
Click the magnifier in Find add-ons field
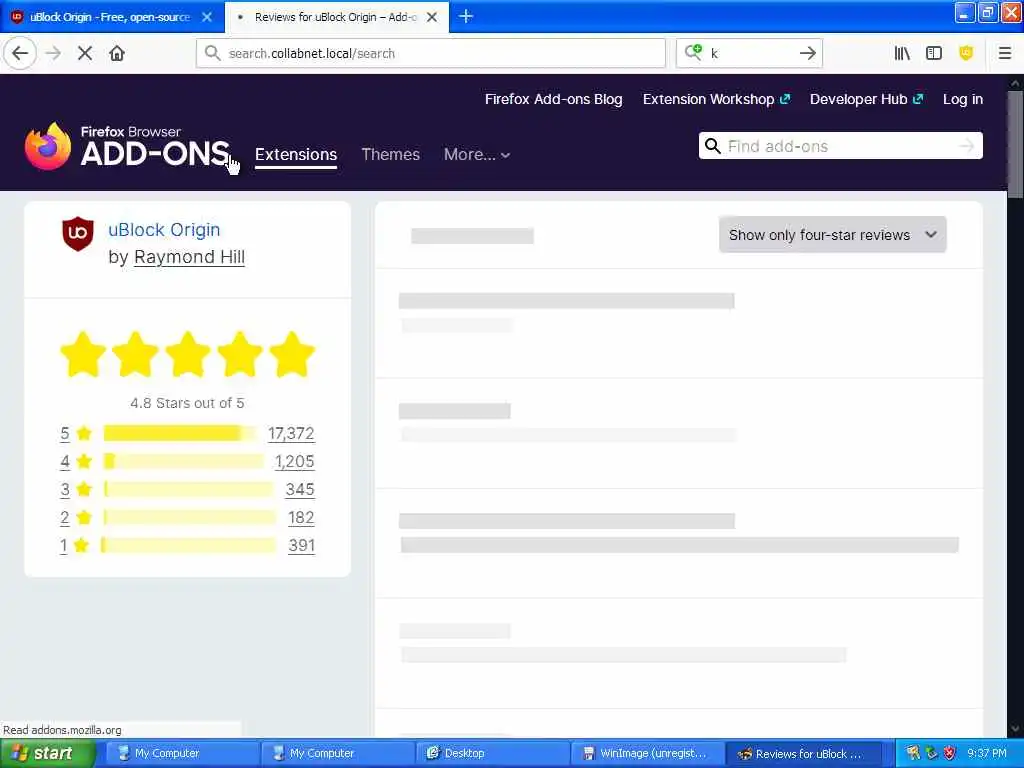(x=712, y=146)
